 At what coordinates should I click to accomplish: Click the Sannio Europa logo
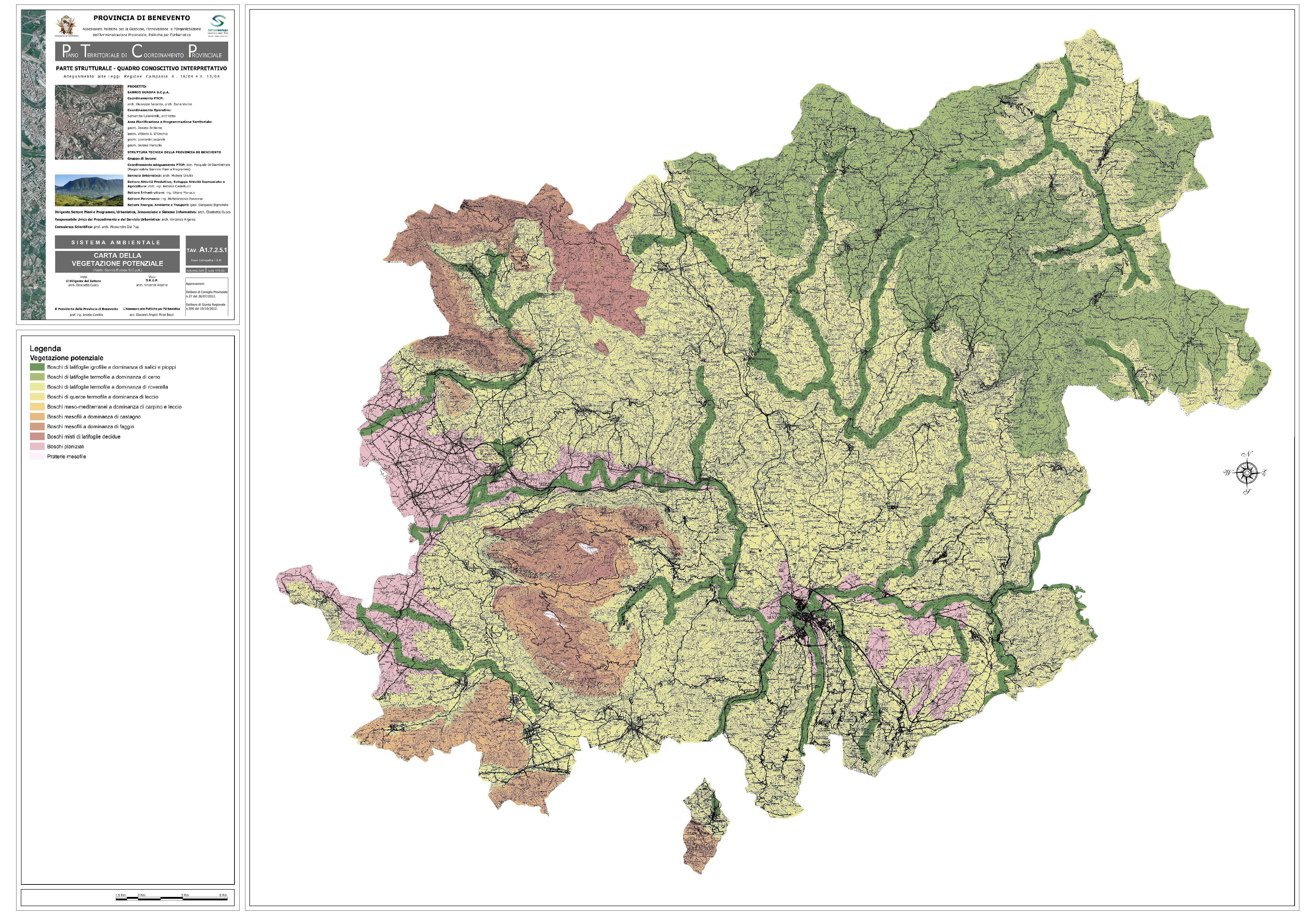pos(218,26)
